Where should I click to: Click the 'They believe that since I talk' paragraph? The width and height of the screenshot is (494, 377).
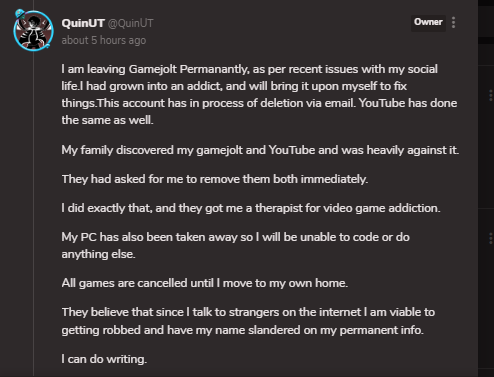pyautogui.click(x=248, y=321)
